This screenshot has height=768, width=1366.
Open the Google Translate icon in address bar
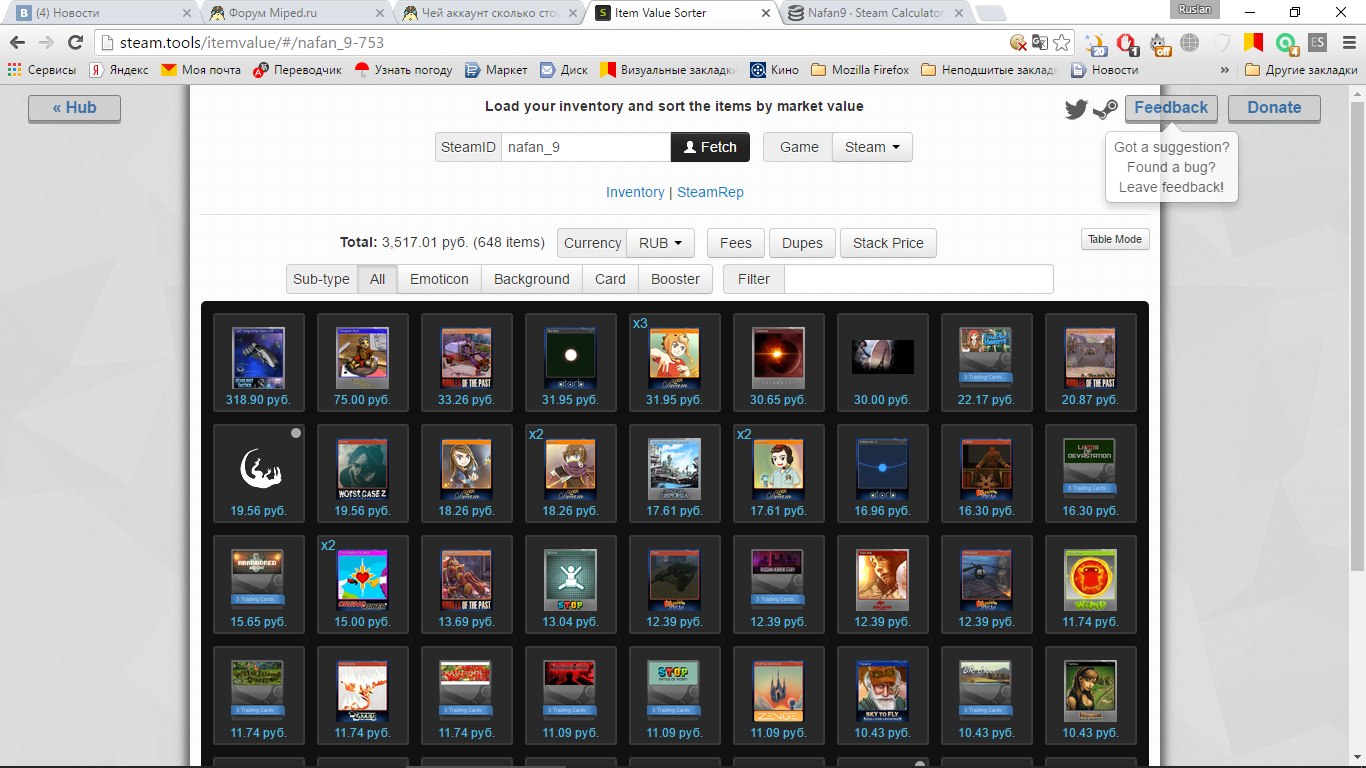1040,42
